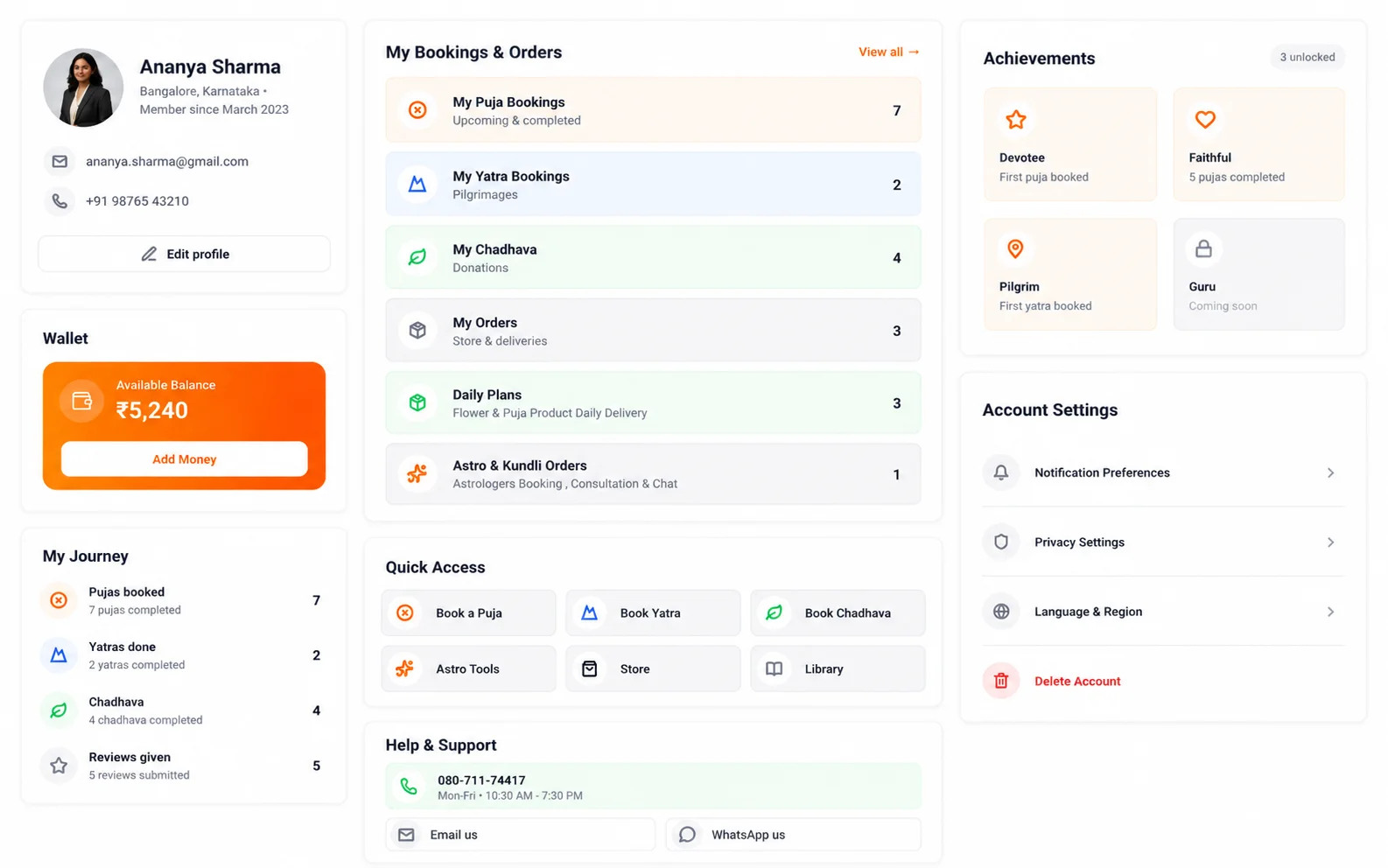Click the phone icon beside +91 98765 43210
Image resolution: width=1388 pixels, height=868 pixels.
[x=60, y=200]
